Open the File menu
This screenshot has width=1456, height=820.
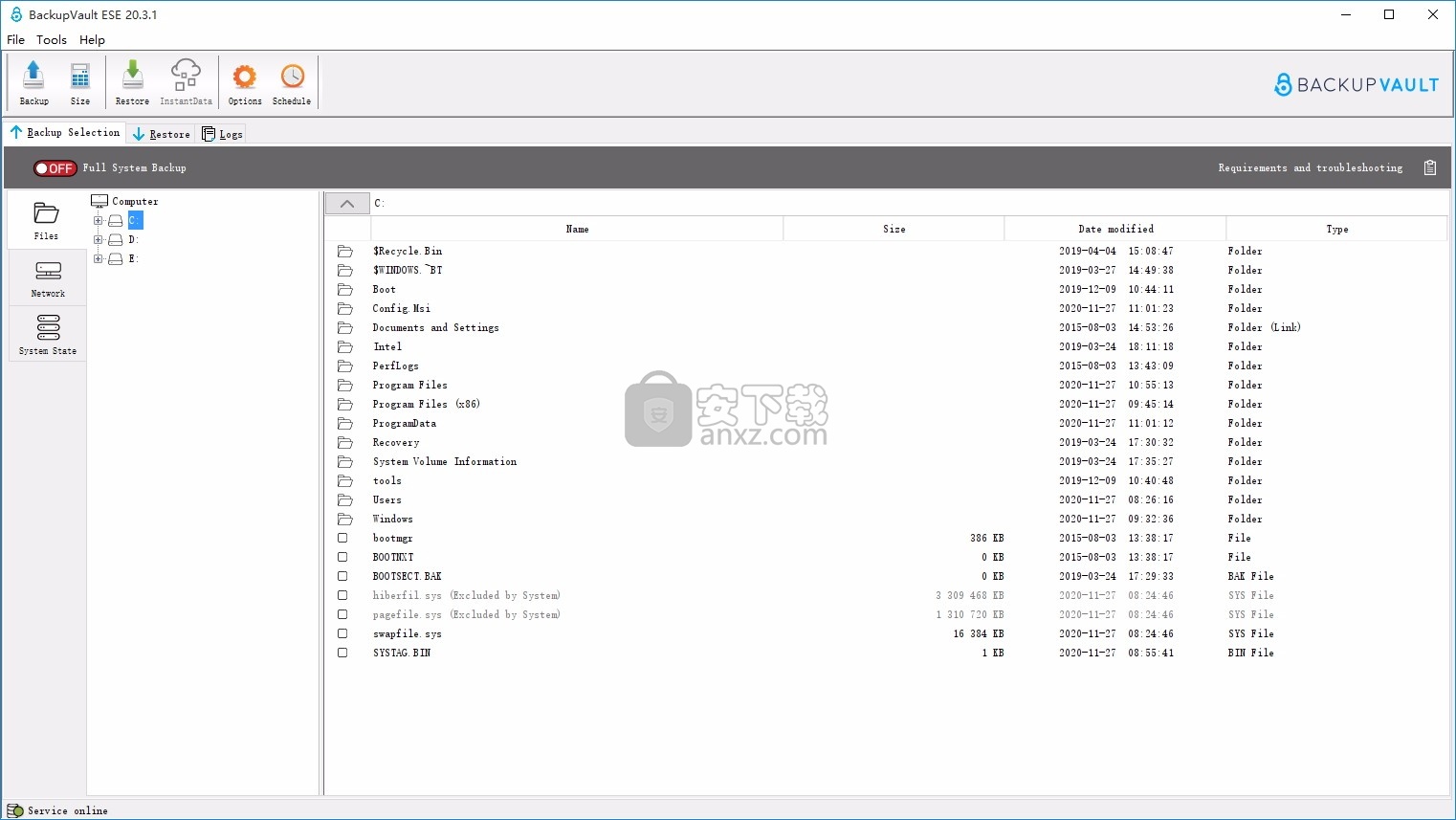click(x=15, y=39)
